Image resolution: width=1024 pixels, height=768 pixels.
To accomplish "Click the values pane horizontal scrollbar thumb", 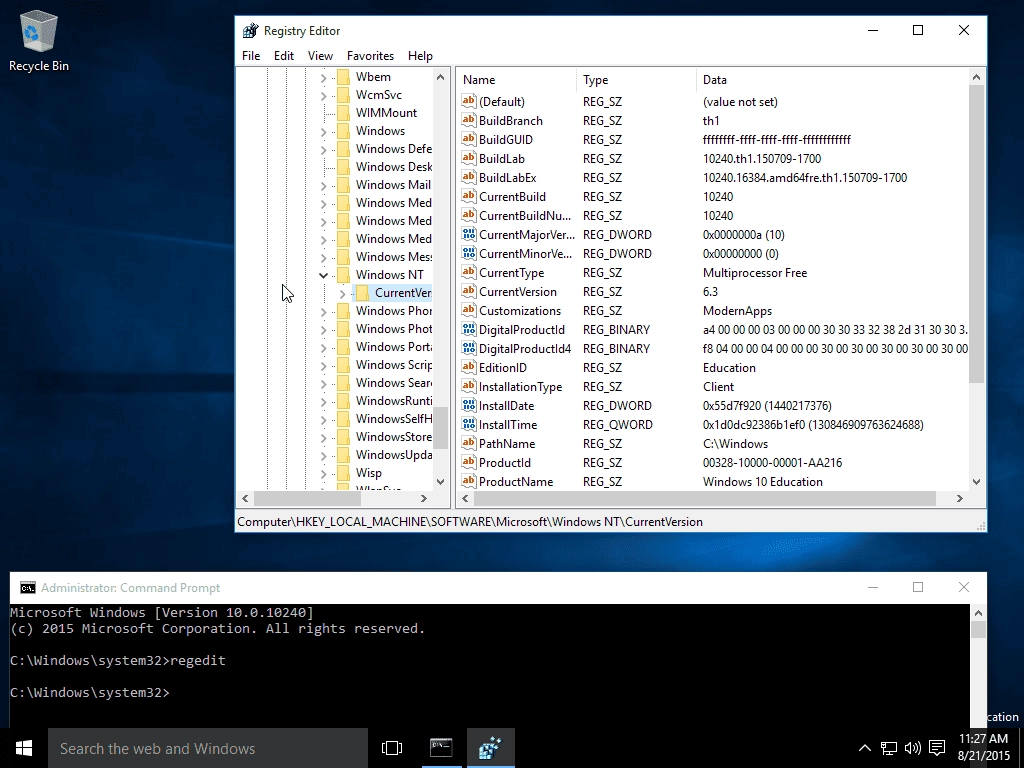I will [705, 498].
